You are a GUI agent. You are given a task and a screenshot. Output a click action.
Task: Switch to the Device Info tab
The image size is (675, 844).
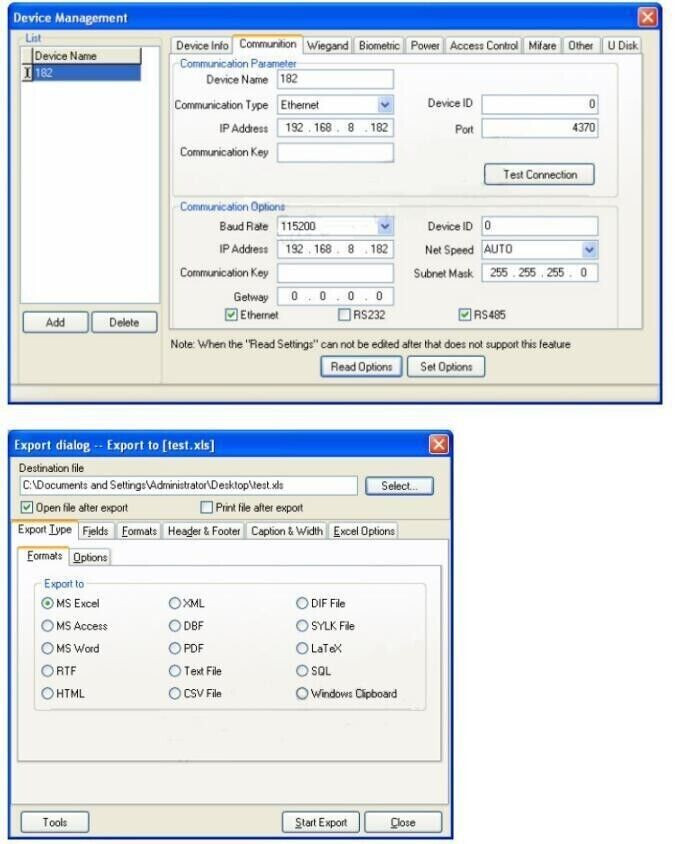(x=202, y=46)
